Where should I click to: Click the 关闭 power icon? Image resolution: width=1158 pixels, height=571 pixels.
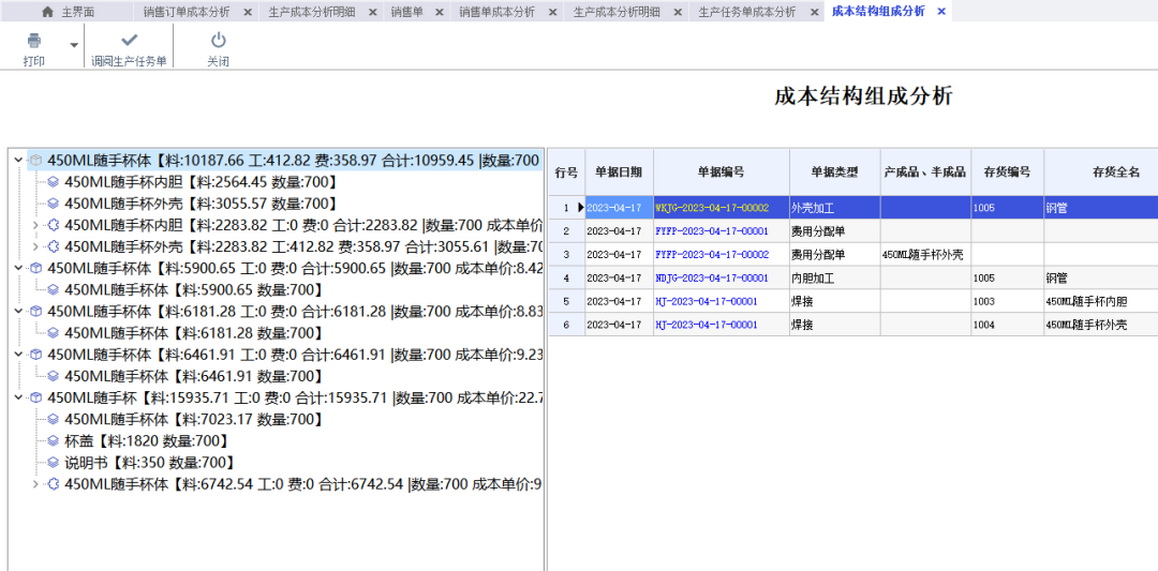tap(218, 41)
